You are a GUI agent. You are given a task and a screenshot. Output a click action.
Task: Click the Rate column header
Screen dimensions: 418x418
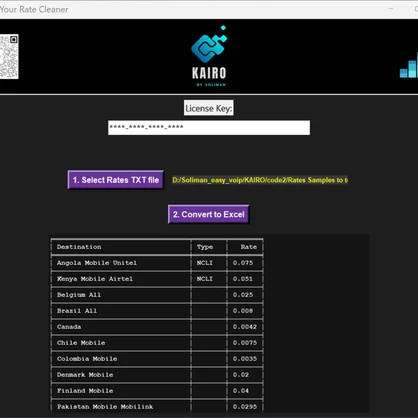(249, 247)
